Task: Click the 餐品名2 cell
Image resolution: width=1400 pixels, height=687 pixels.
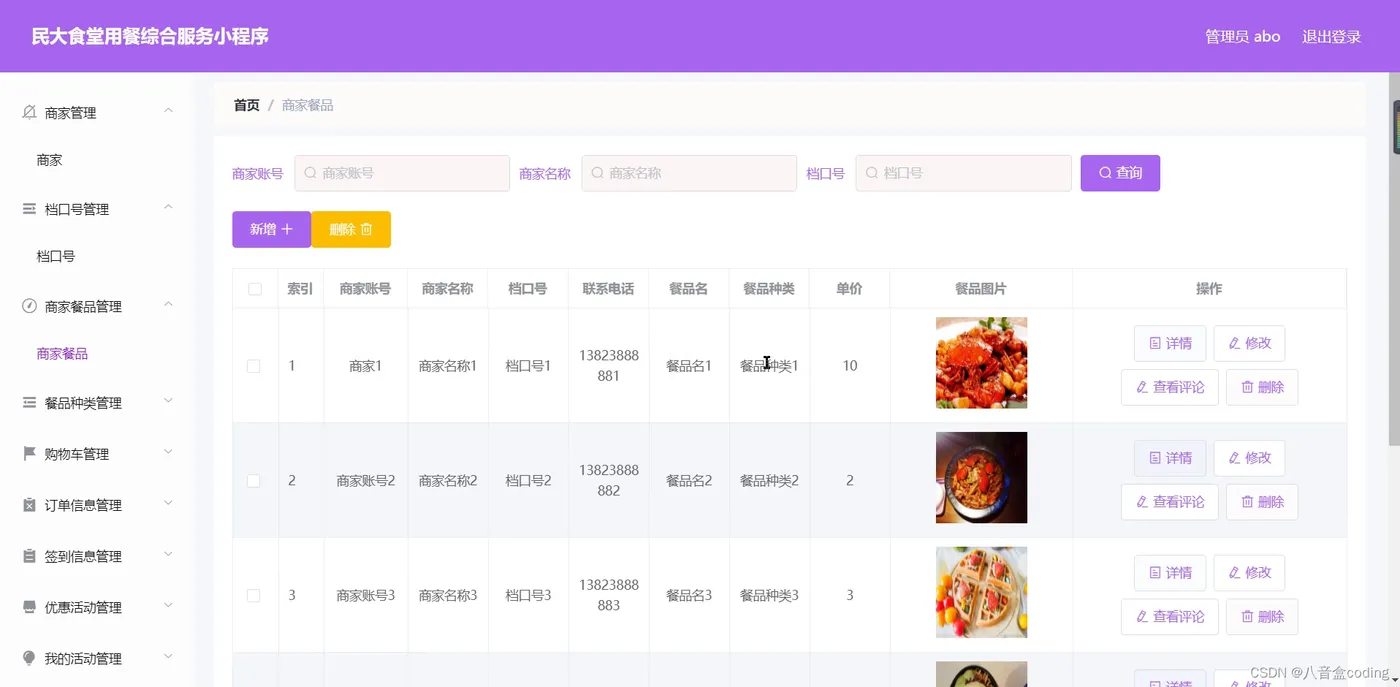Action: tap(689, 481)
